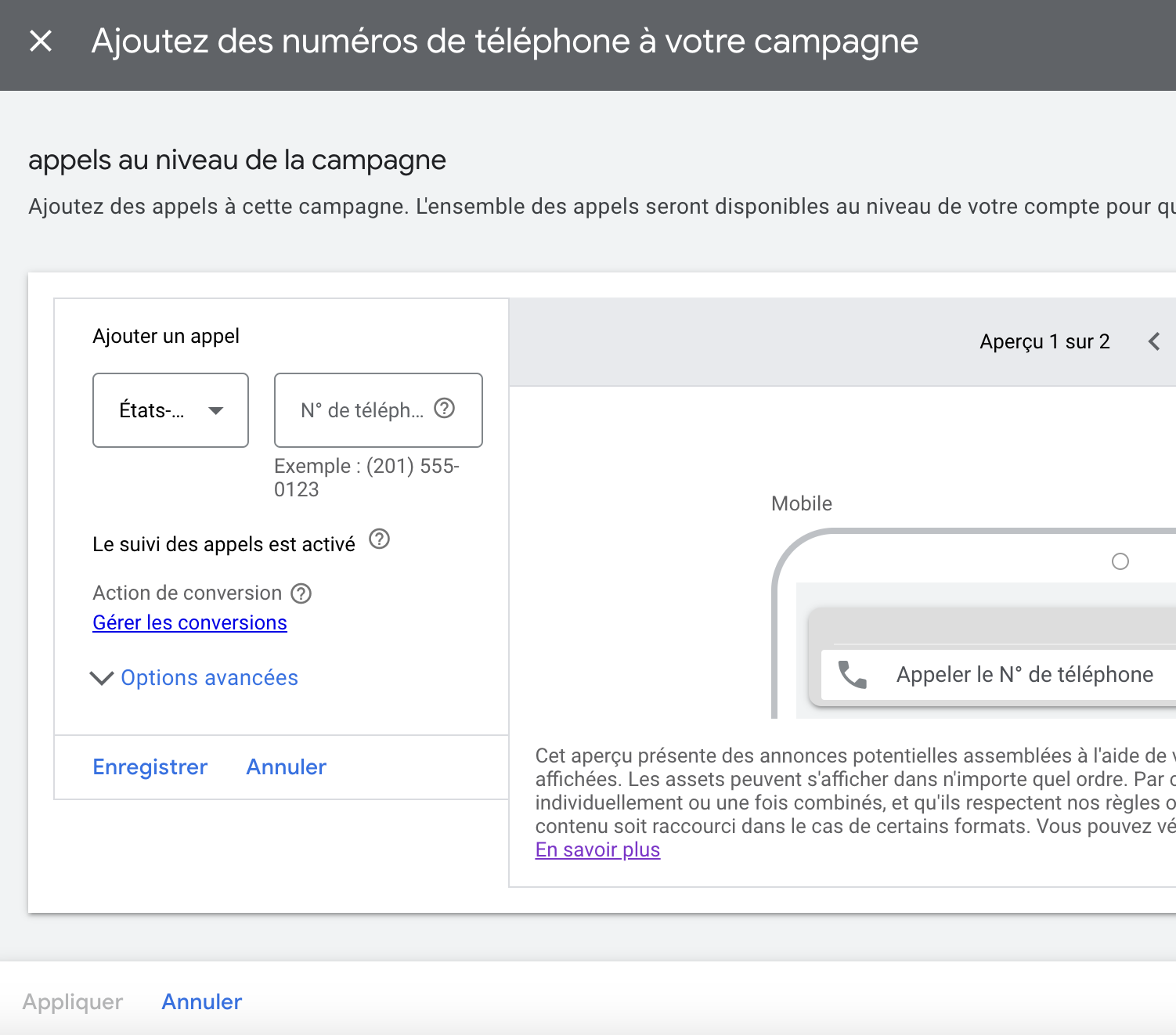Click the camera dot on phone mockup
This screenshot has height=1035, width=1176.
[x=1120, y=561]
